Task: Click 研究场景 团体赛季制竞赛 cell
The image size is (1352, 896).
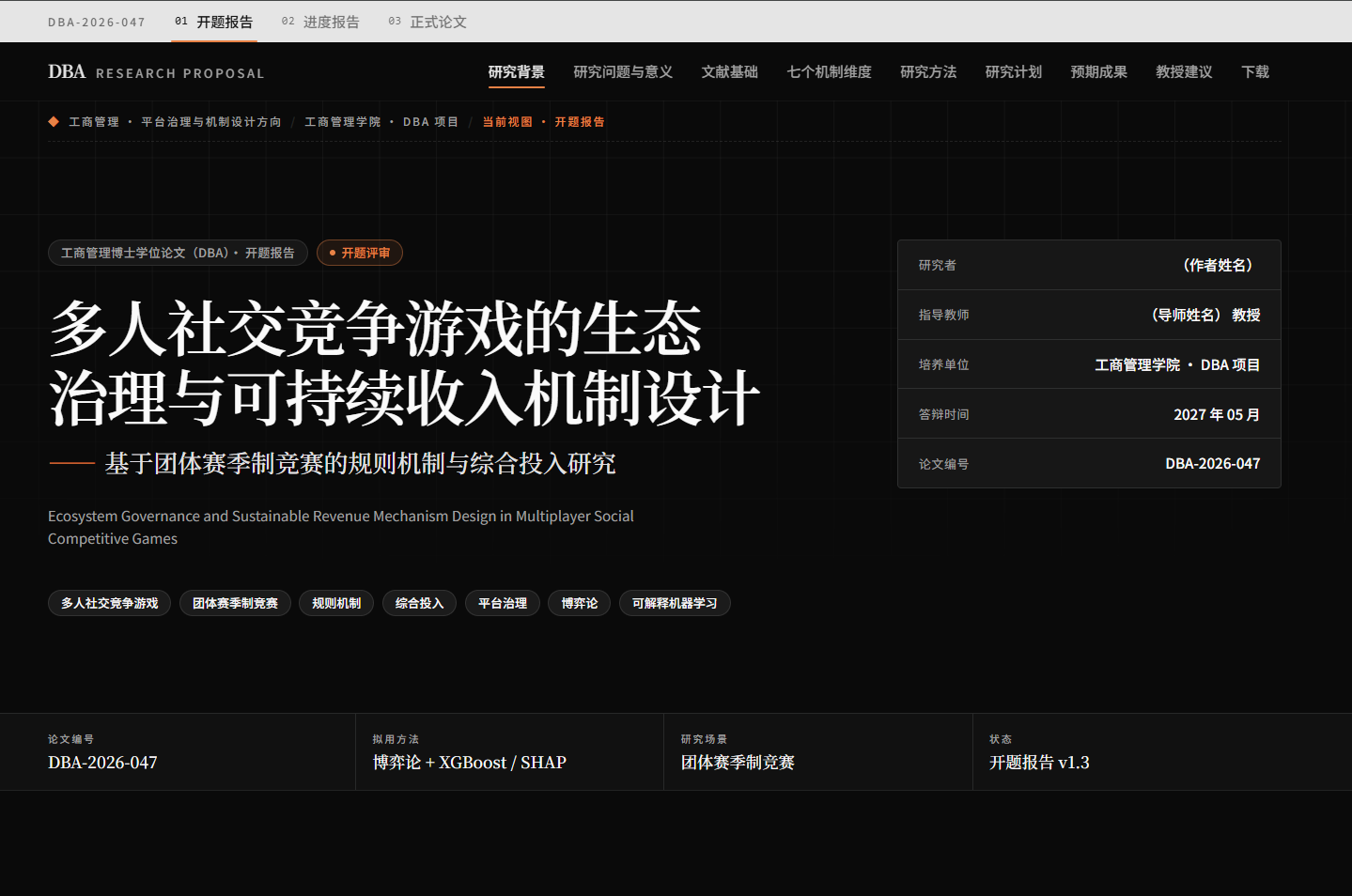Action: 817,752
